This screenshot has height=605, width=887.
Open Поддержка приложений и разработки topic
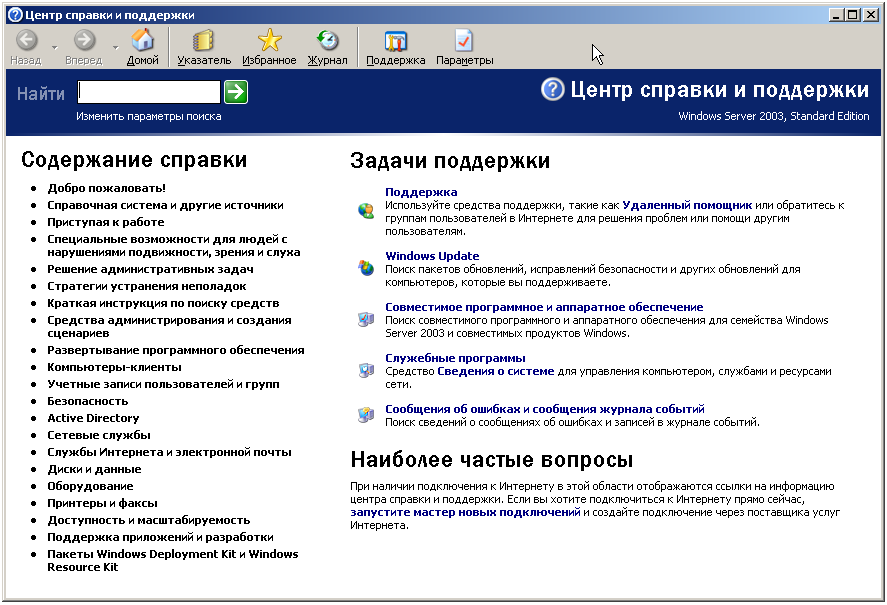pyautogui.click(x=160, y=537)
